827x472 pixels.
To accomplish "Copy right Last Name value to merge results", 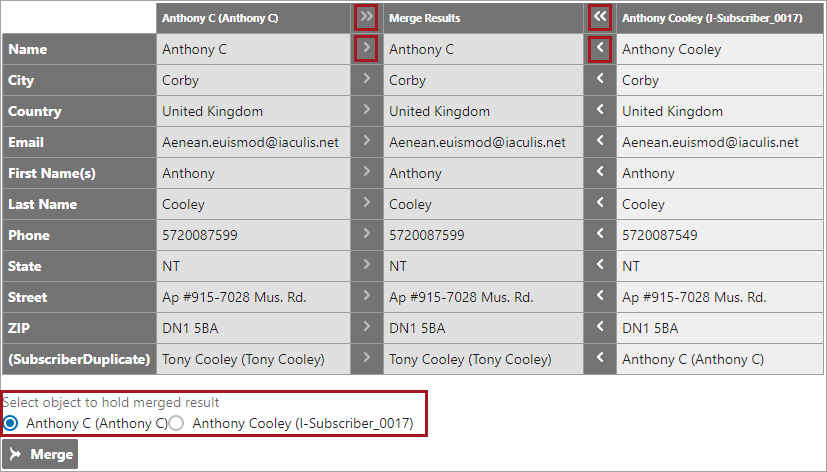I will [x=599, y=203].
